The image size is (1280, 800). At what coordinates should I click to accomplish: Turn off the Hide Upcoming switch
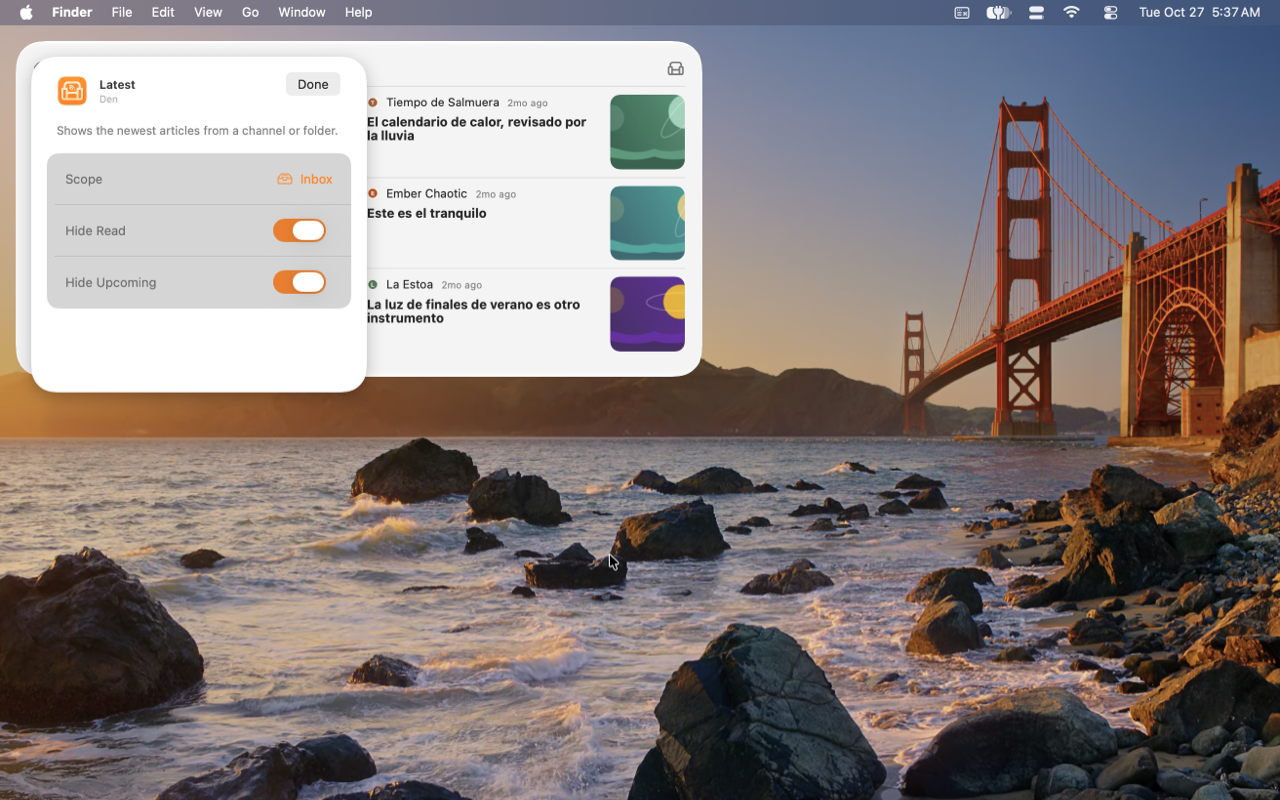[x=299, y=282]
